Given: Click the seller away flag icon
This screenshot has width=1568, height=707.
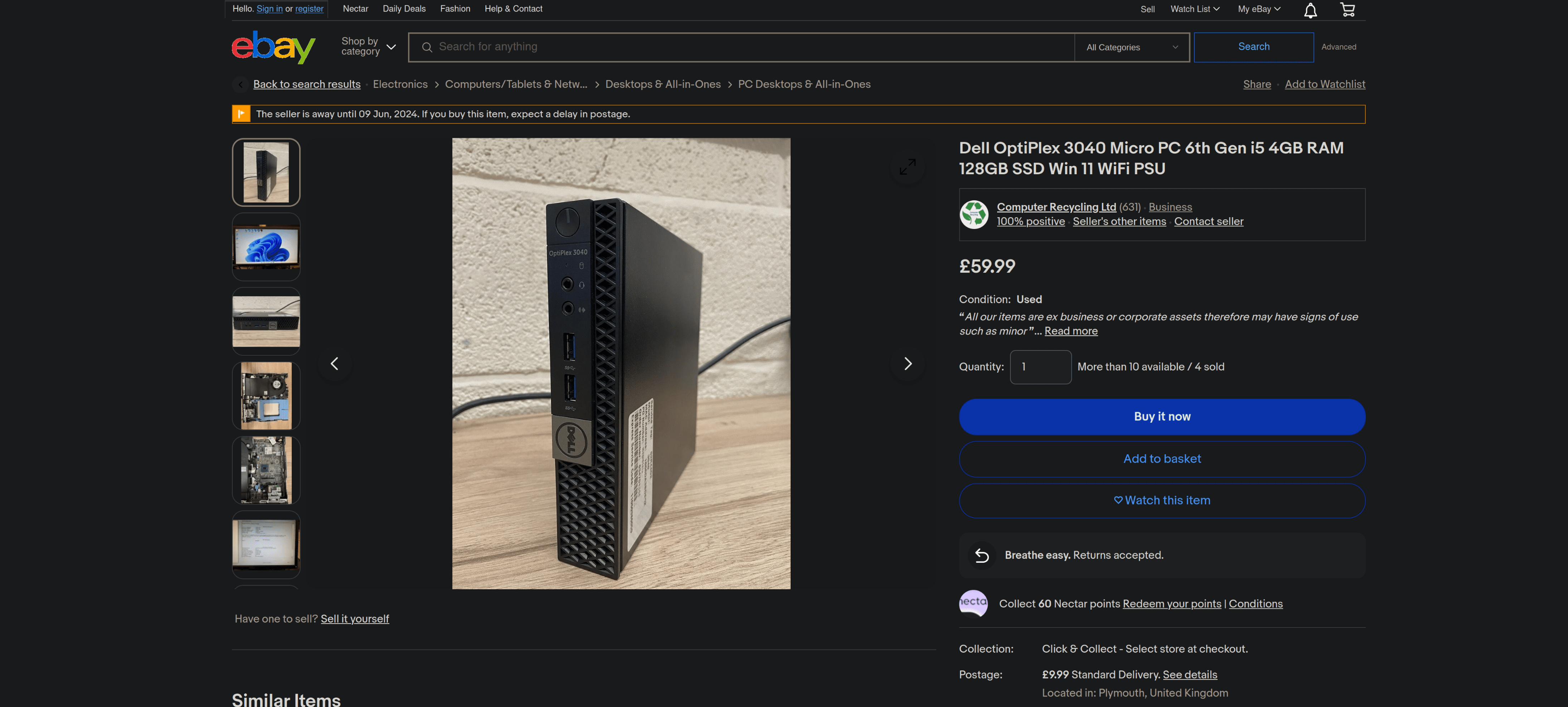Looking at the screenshot, I should point(241,114).
